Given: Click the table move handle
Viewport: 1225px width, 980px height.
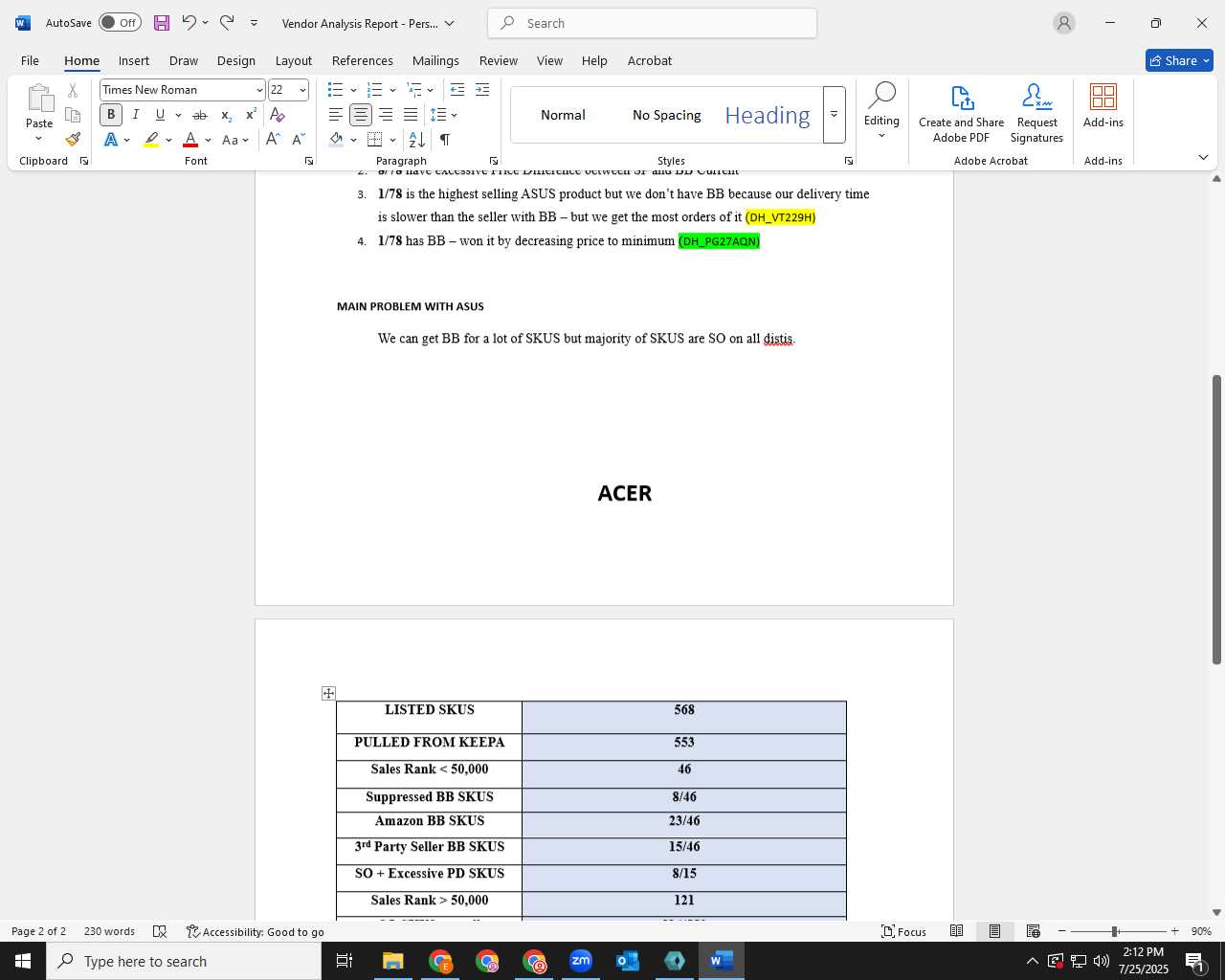Looking at the screenshot, I should 328,693.
